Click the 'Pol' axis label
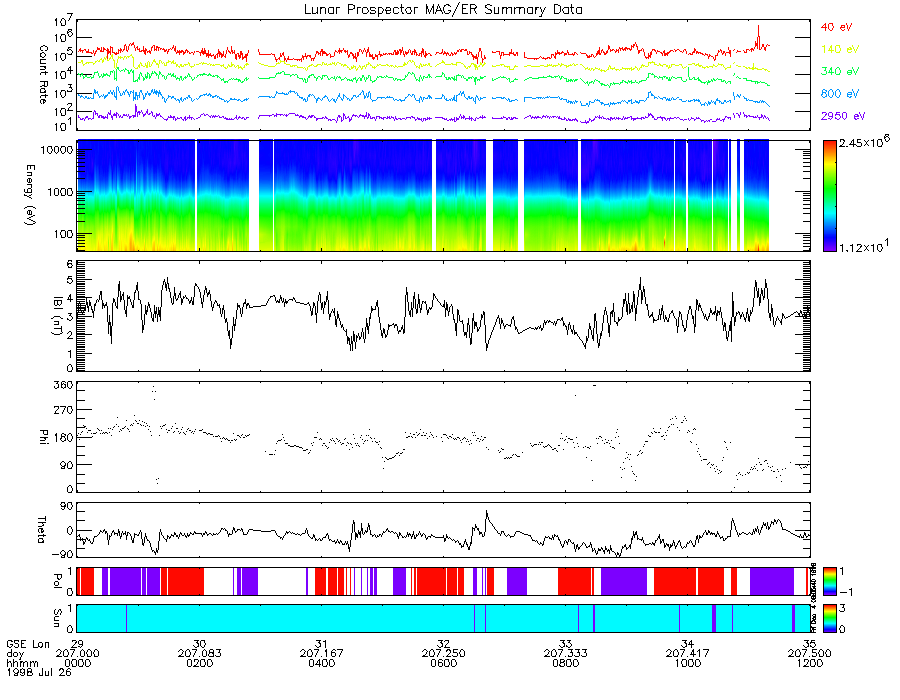900x700 pixels. pyautogui.click(x=57, y=581)
